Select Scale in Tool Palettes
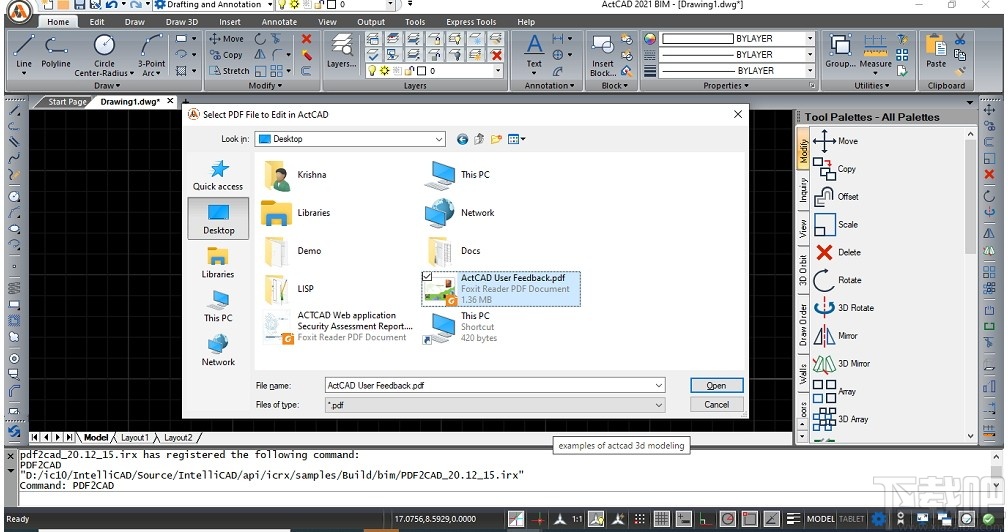The image size is (1008, 532). tap(835, 224)
